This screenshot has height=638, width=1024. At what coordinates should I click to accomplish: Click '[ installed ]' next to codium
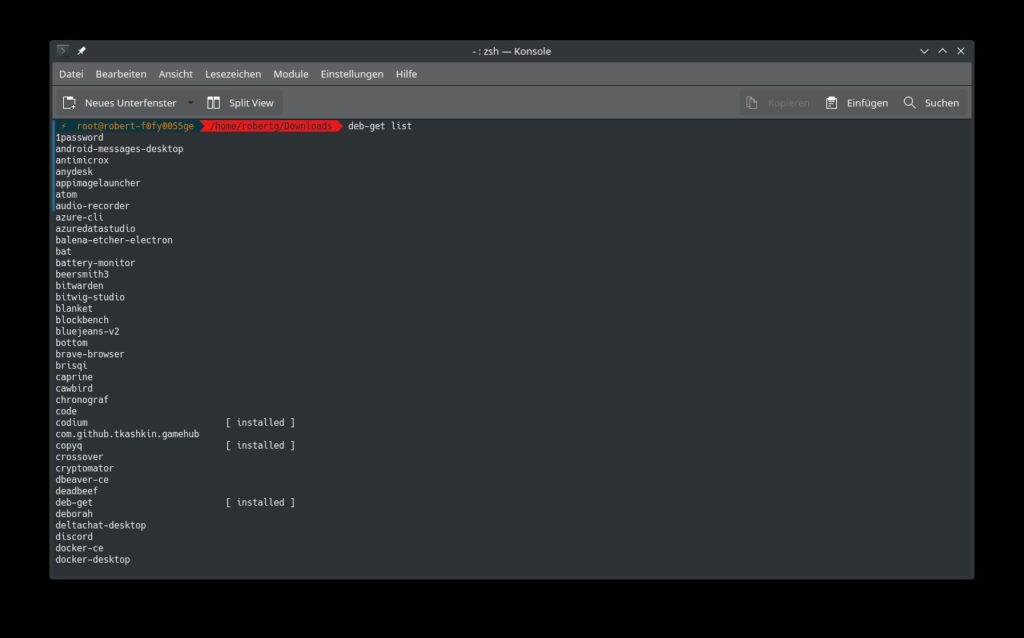click(x=261, y=423)
